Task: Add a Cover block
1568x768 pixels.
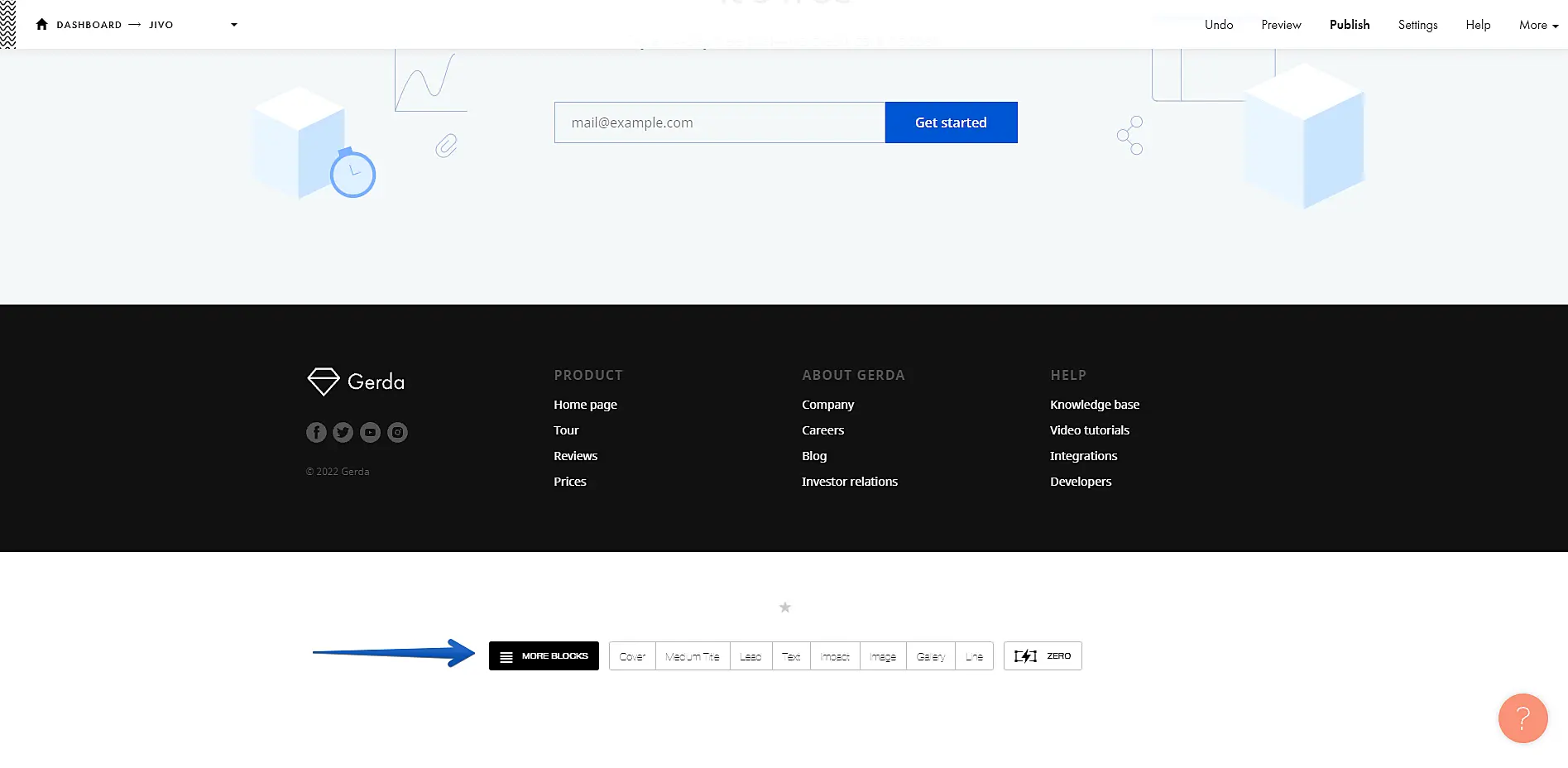Action: pyautogui.click(x=632, y=656)
